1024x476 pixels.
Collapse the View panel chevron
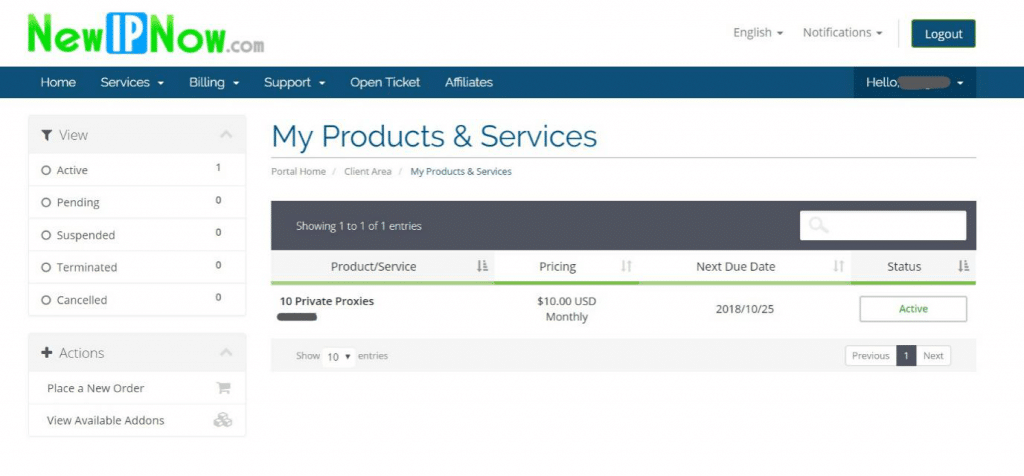[x=226, y=135]
